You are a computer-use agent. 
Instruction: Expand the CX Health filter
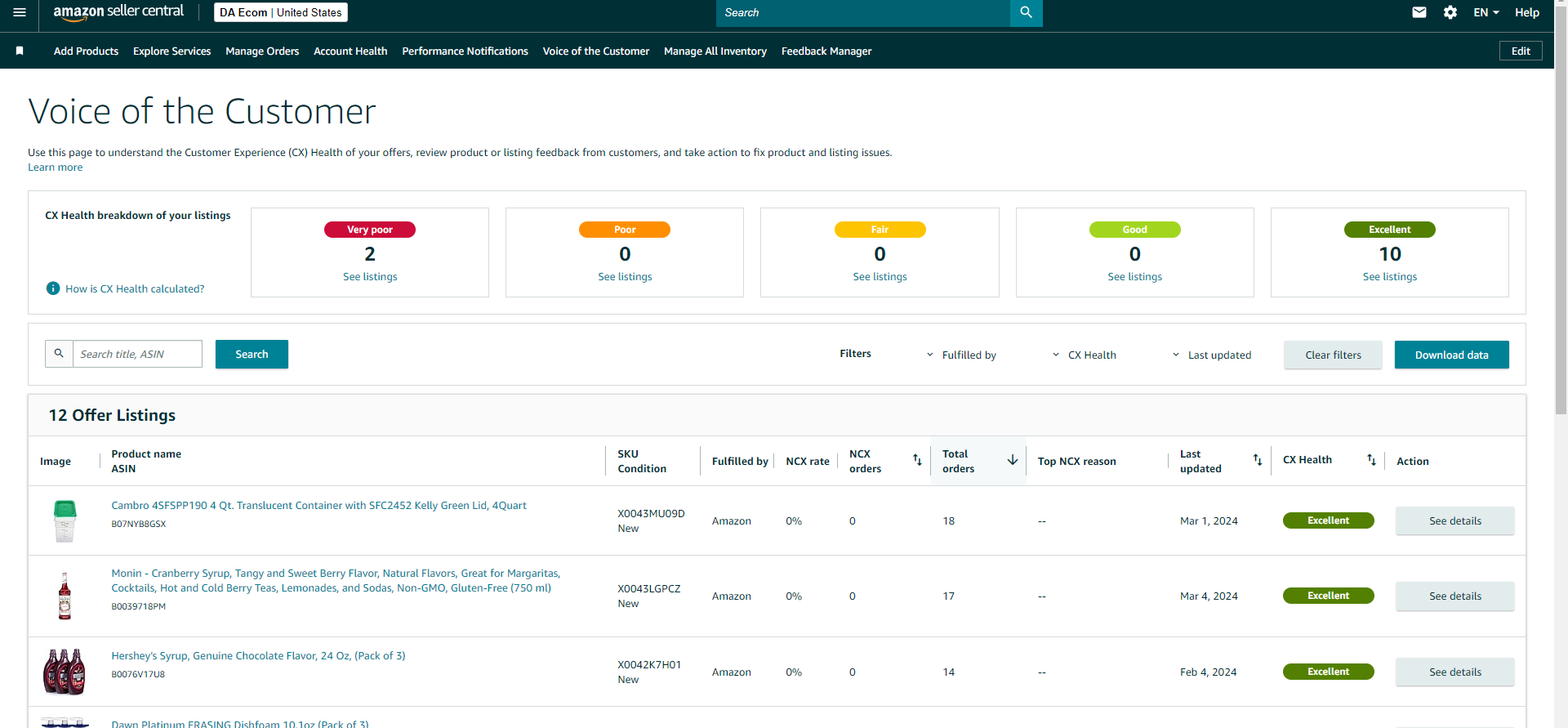(1084, 355)
